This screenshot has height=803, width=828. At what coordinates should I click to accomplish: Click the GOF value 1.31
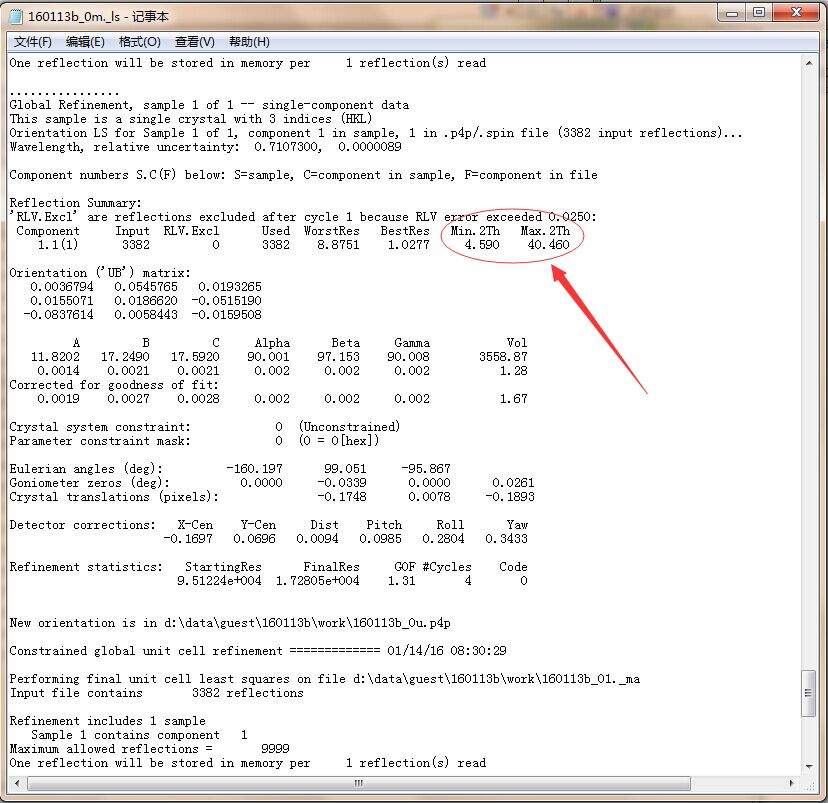401,581
